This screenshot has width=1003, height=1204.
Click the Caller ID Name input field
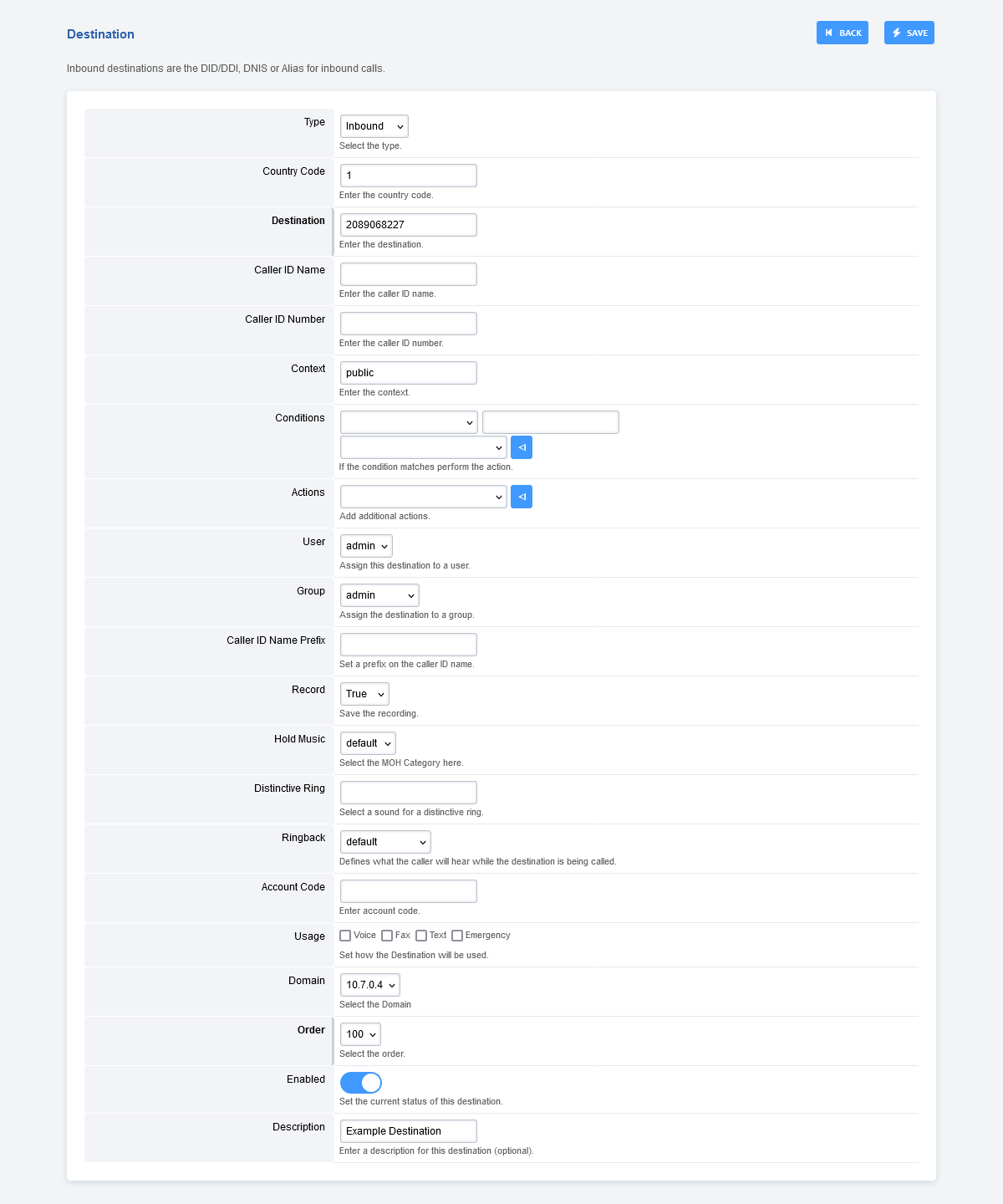click(x=408, y=273)
